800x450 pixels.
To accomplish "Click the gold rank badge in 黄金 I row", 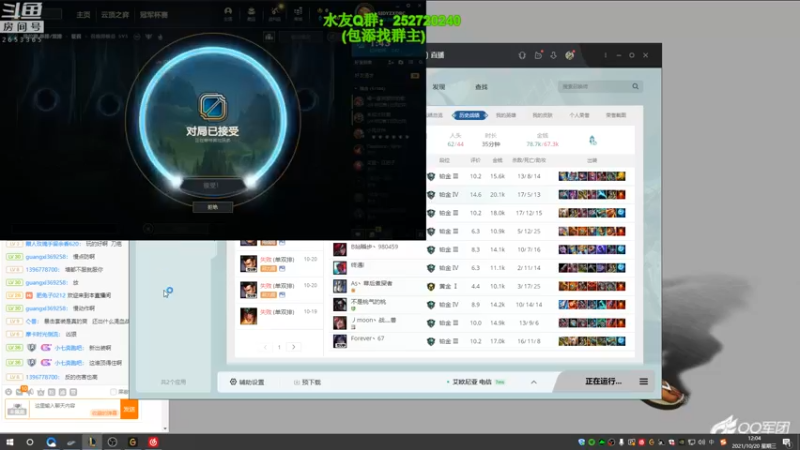I will coord(431,286).
